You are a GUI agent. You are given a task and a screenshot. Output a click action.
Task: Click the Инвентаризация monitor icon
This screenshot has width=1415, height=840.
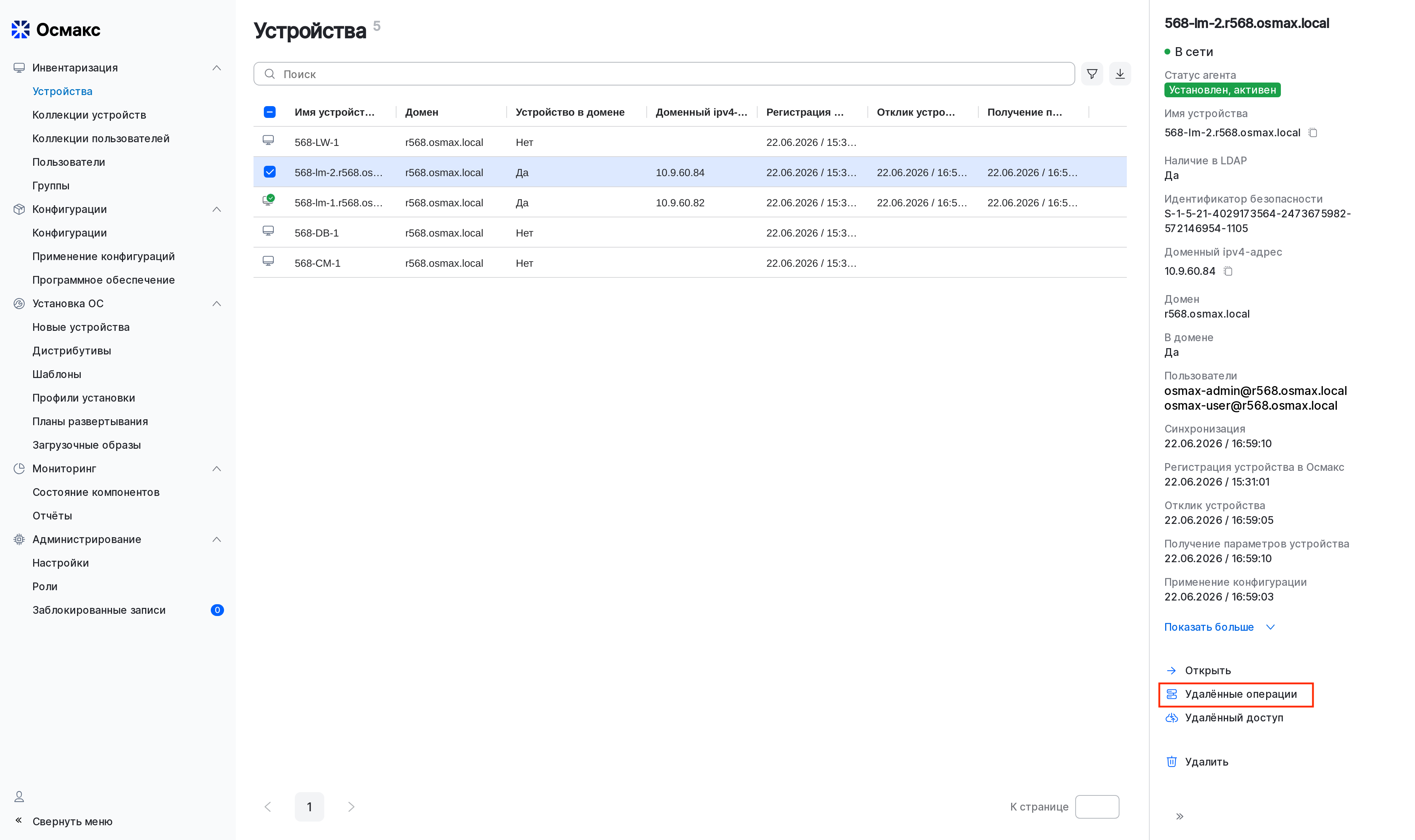click(x=19, y=68)
